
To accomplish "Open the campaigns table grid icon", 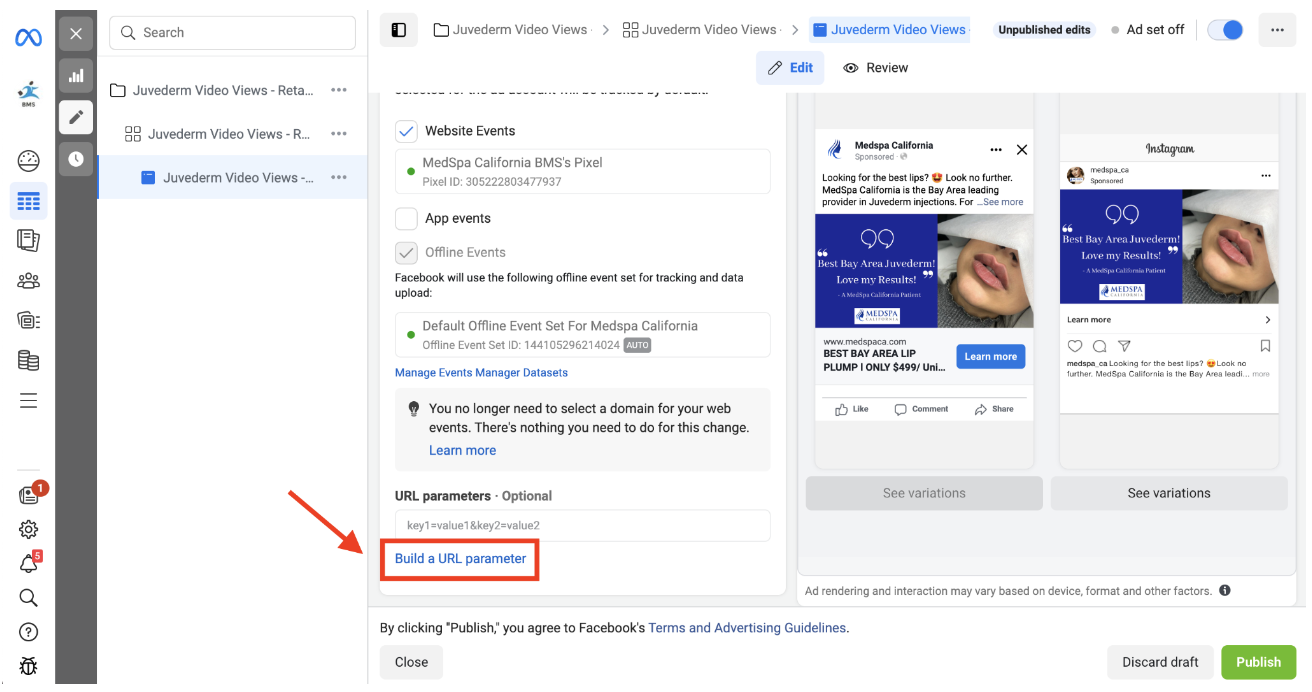I will 28,201.
